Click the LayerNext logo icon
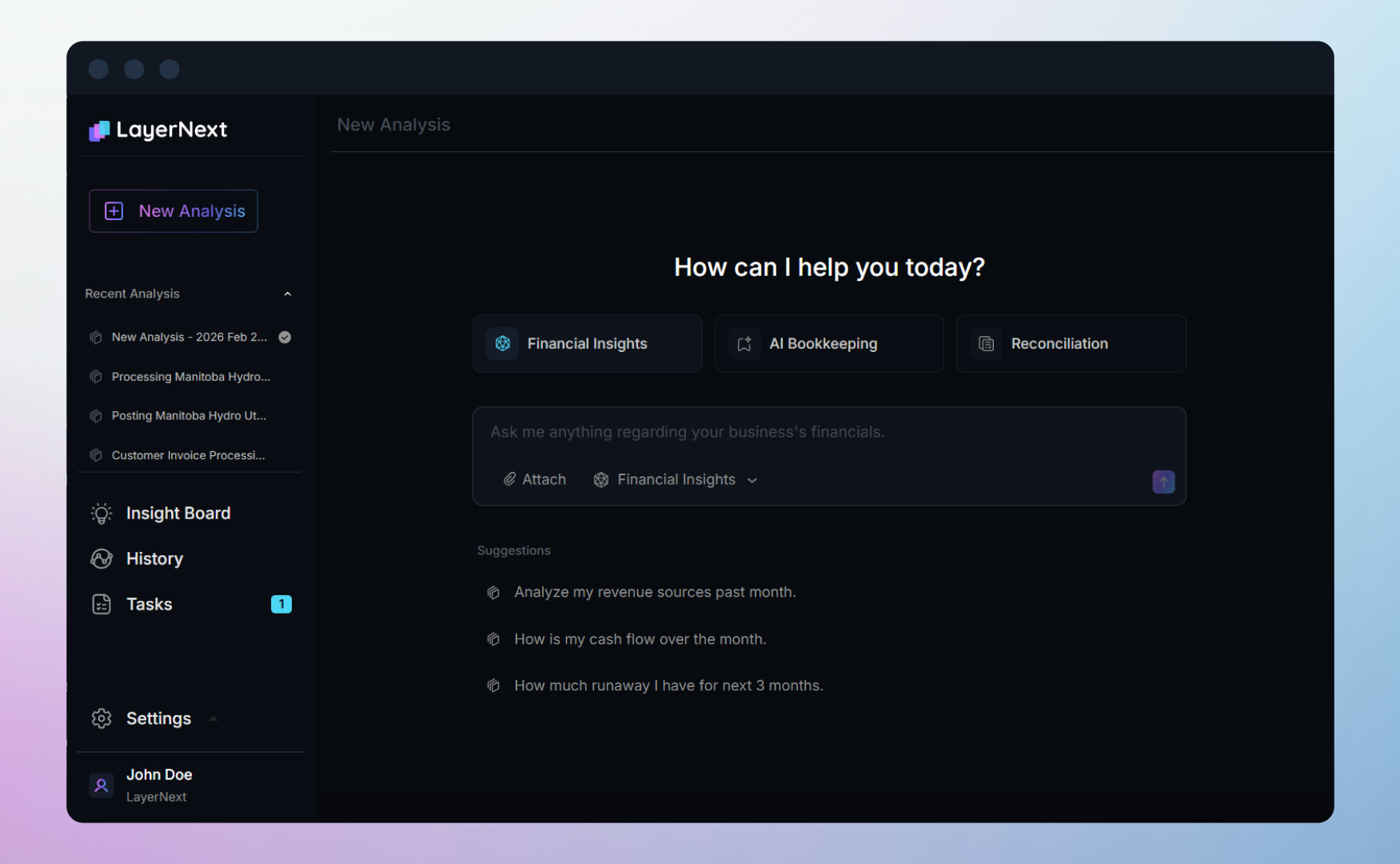The width and height of the screenshot is (1400, 864). [99, 130]
